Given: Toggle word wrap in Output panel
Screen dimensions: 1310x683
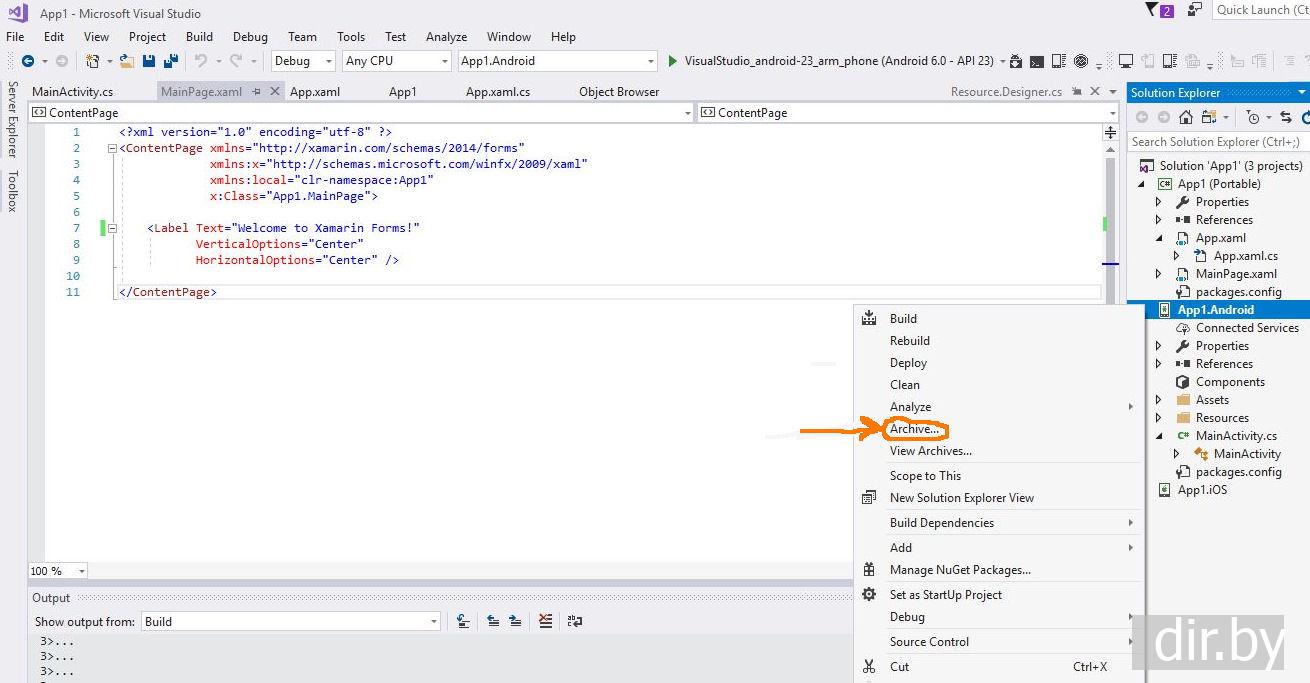Looking at the screenshot, I should coord(574,621).
